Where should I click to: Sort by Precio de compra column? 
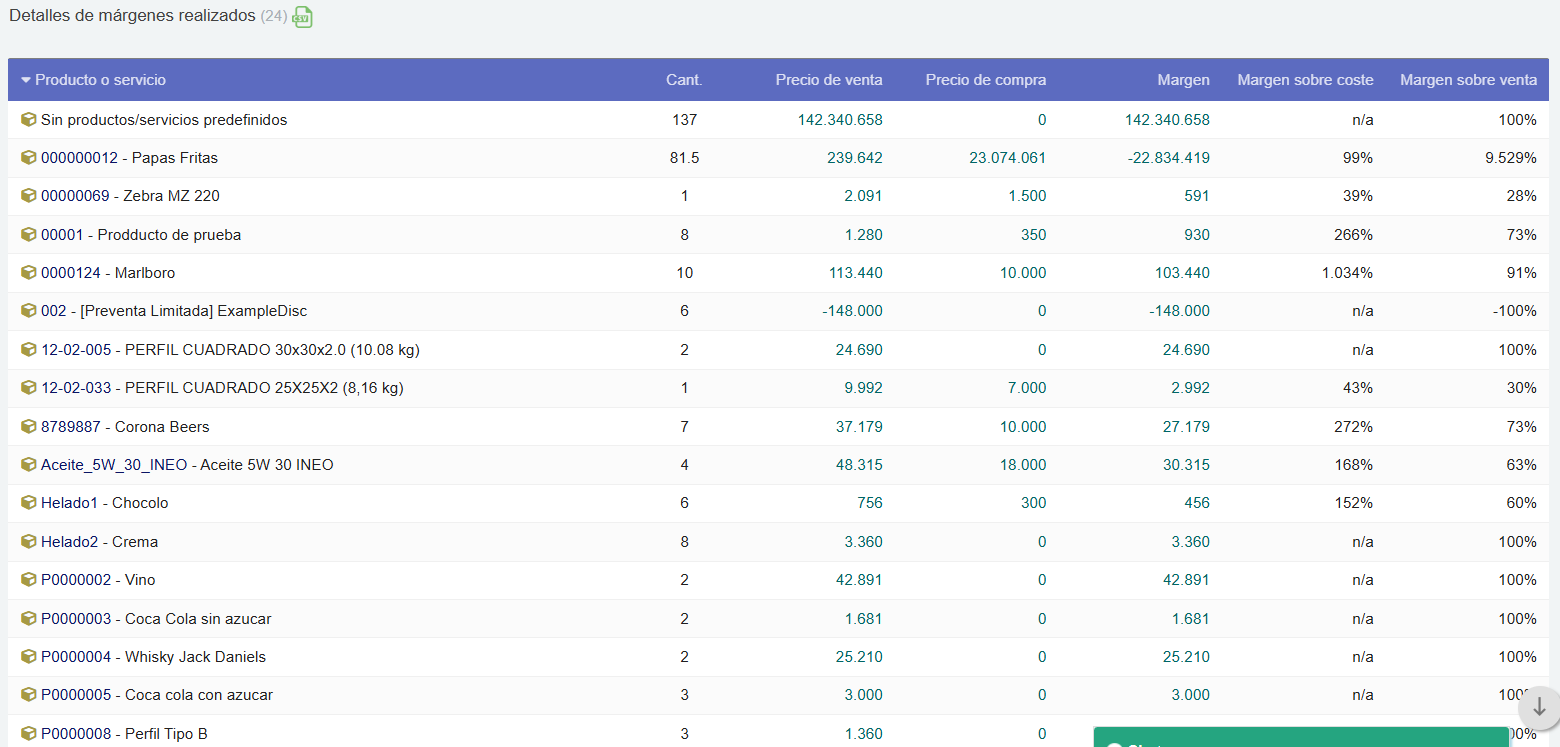[985, 80]
